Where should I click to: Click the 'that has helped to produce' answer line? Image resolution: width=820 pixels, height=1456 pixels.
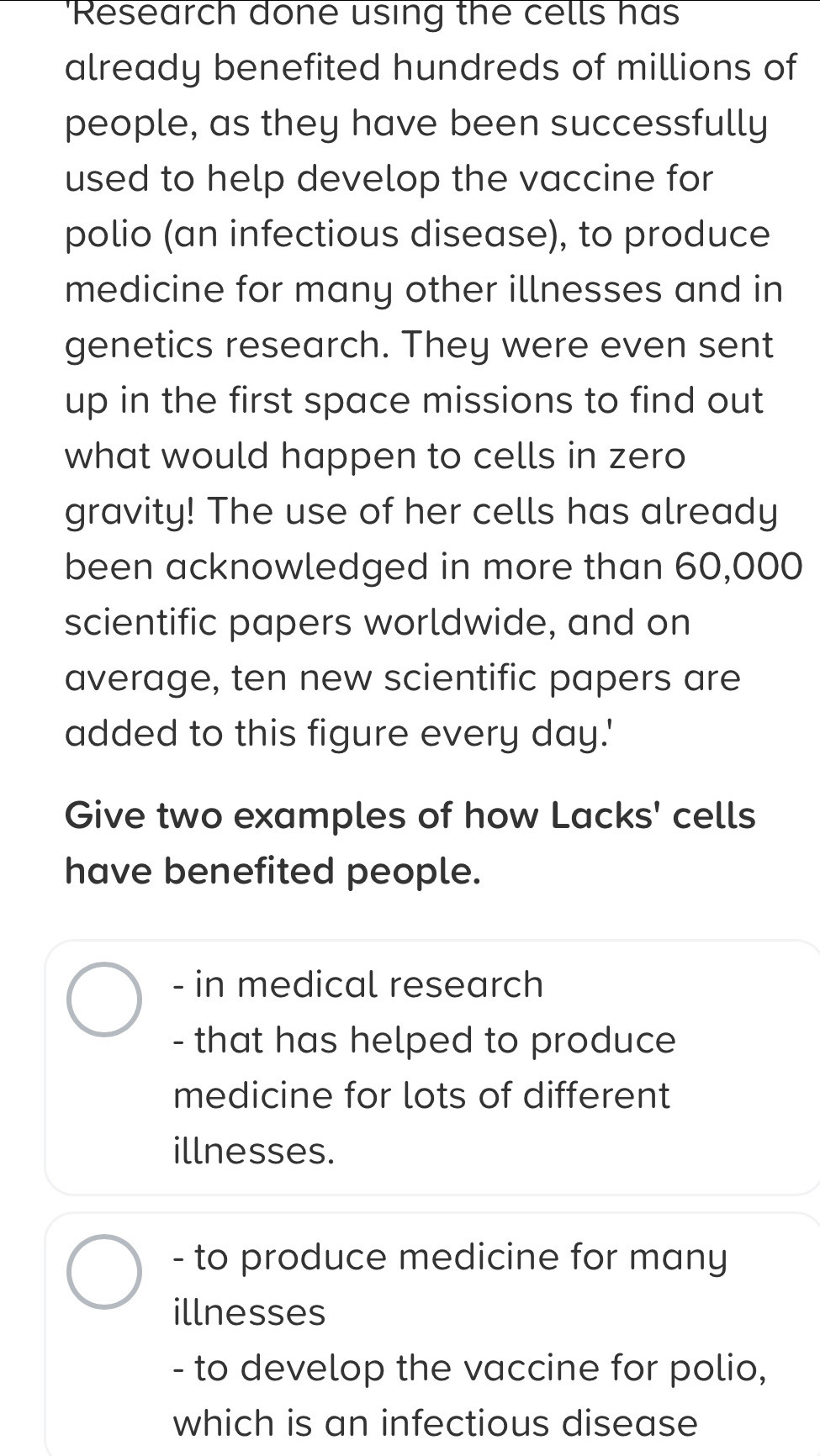click(x=424, y=1040)
